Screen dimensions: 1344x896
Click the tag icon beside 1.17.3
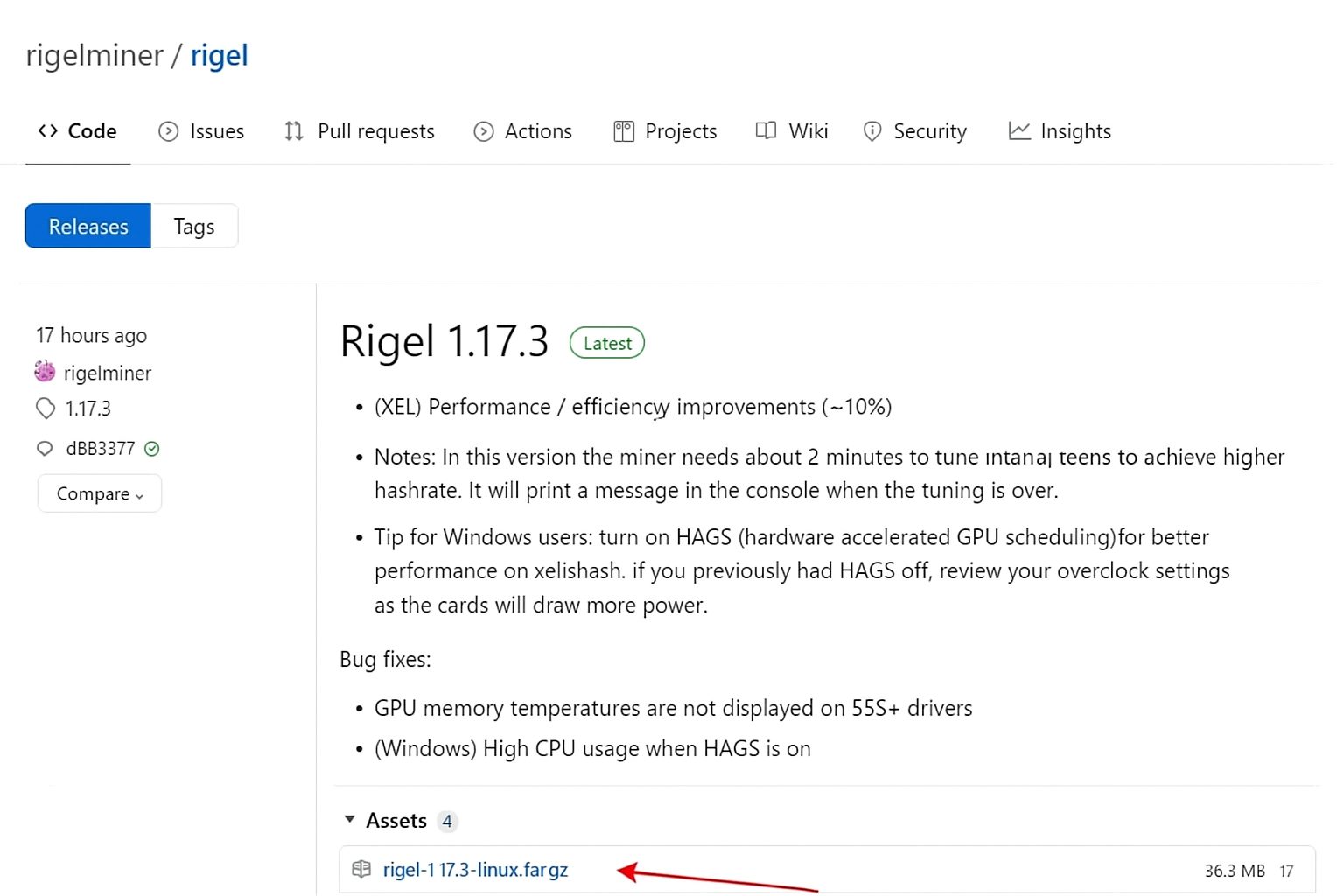point(45,408)
